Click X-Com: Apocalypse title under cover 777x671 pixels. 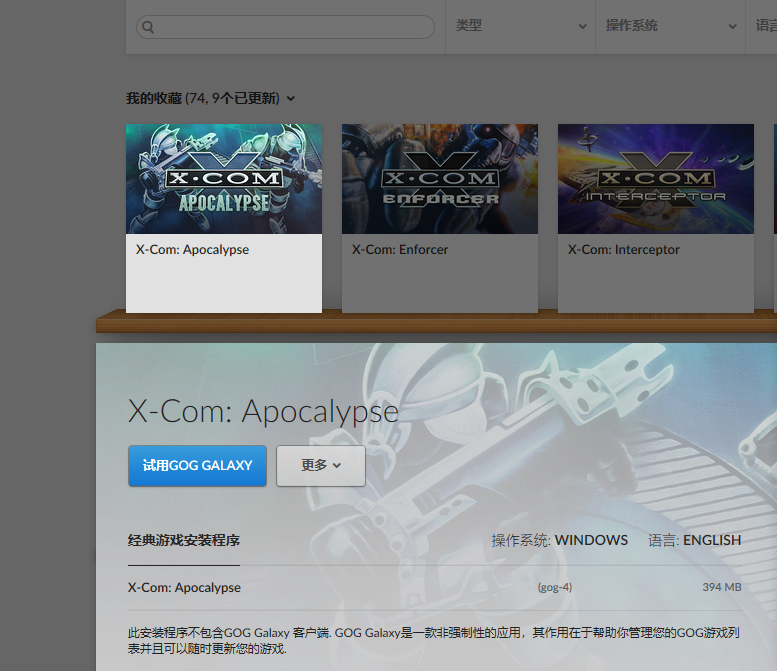point(192,249)
